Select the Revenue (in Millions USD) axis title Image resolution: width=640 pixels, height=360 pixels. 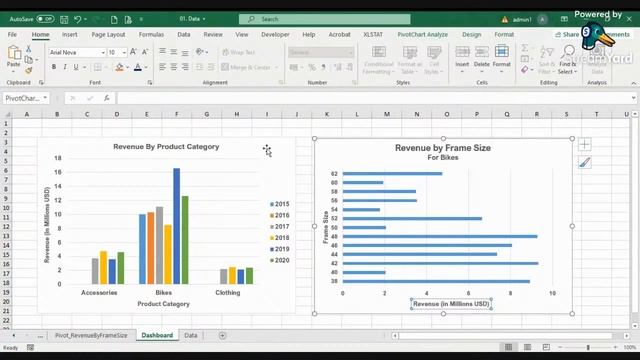[451, 304]
